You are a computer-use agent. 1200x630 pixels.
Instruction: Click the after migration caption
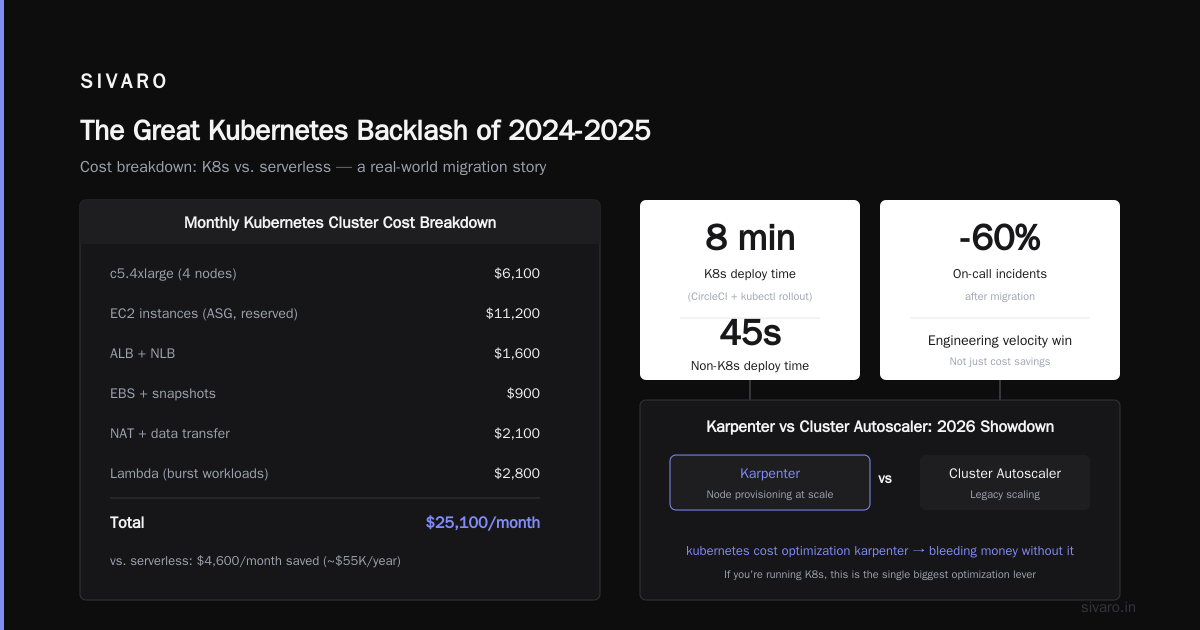(x=1000, y=296)
